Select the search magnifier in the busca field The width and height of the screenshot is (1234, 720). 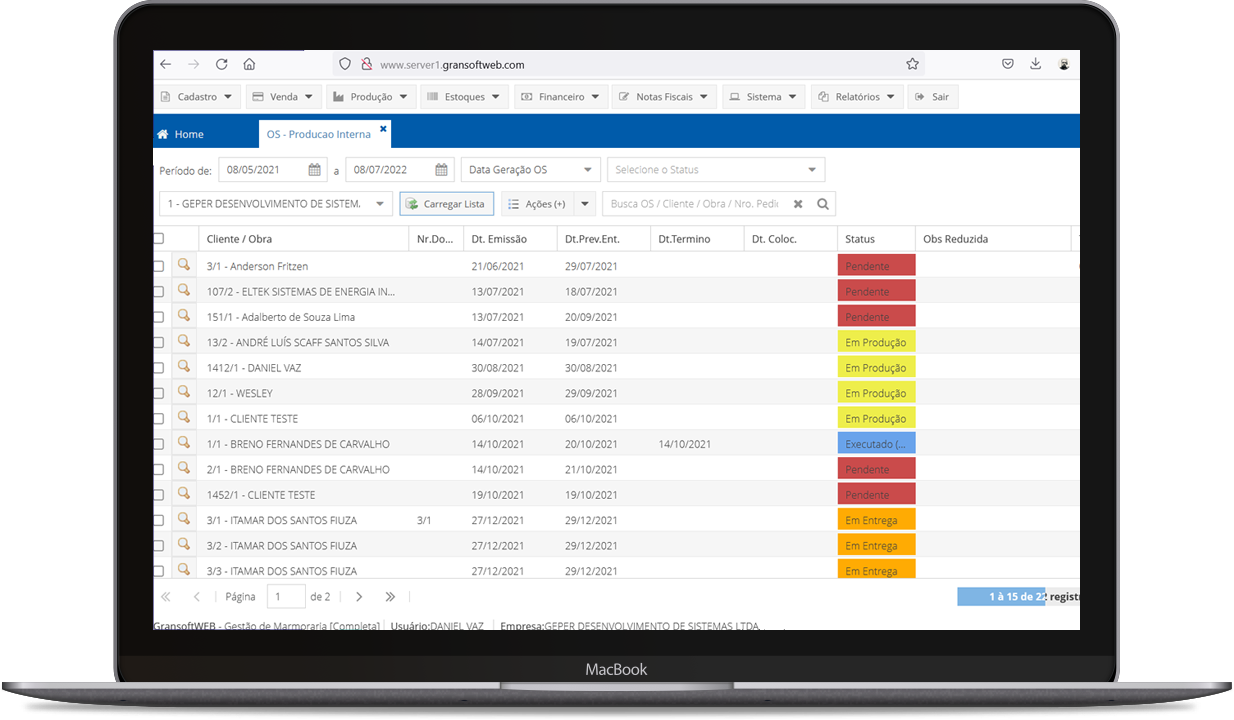pyautogui.click(x=822, y=203)
